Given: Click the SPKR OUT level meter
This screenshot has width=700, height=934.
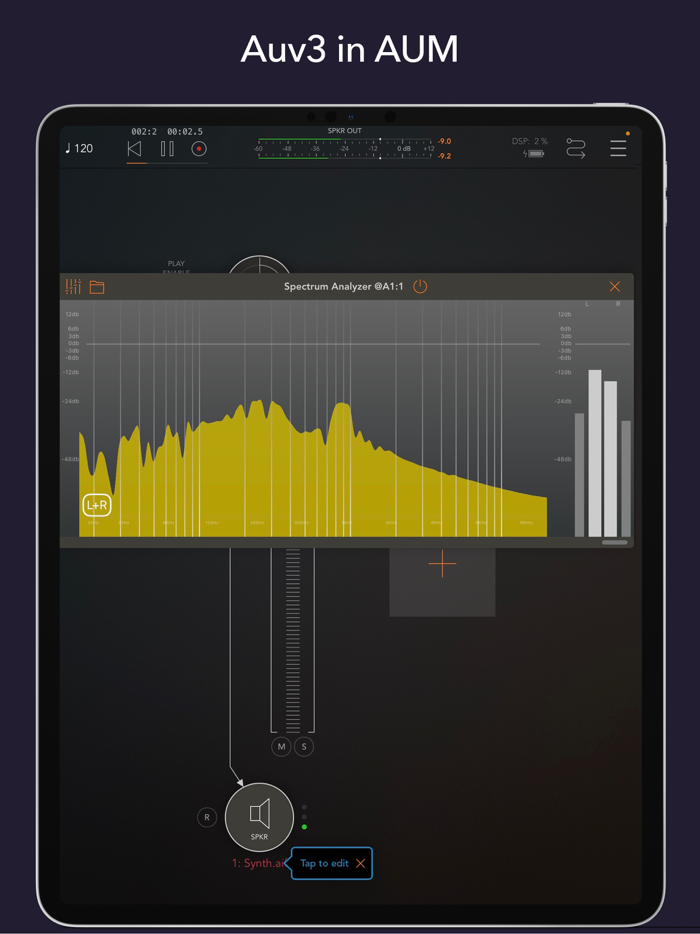Looking at the screenshot, I should 345,149.
